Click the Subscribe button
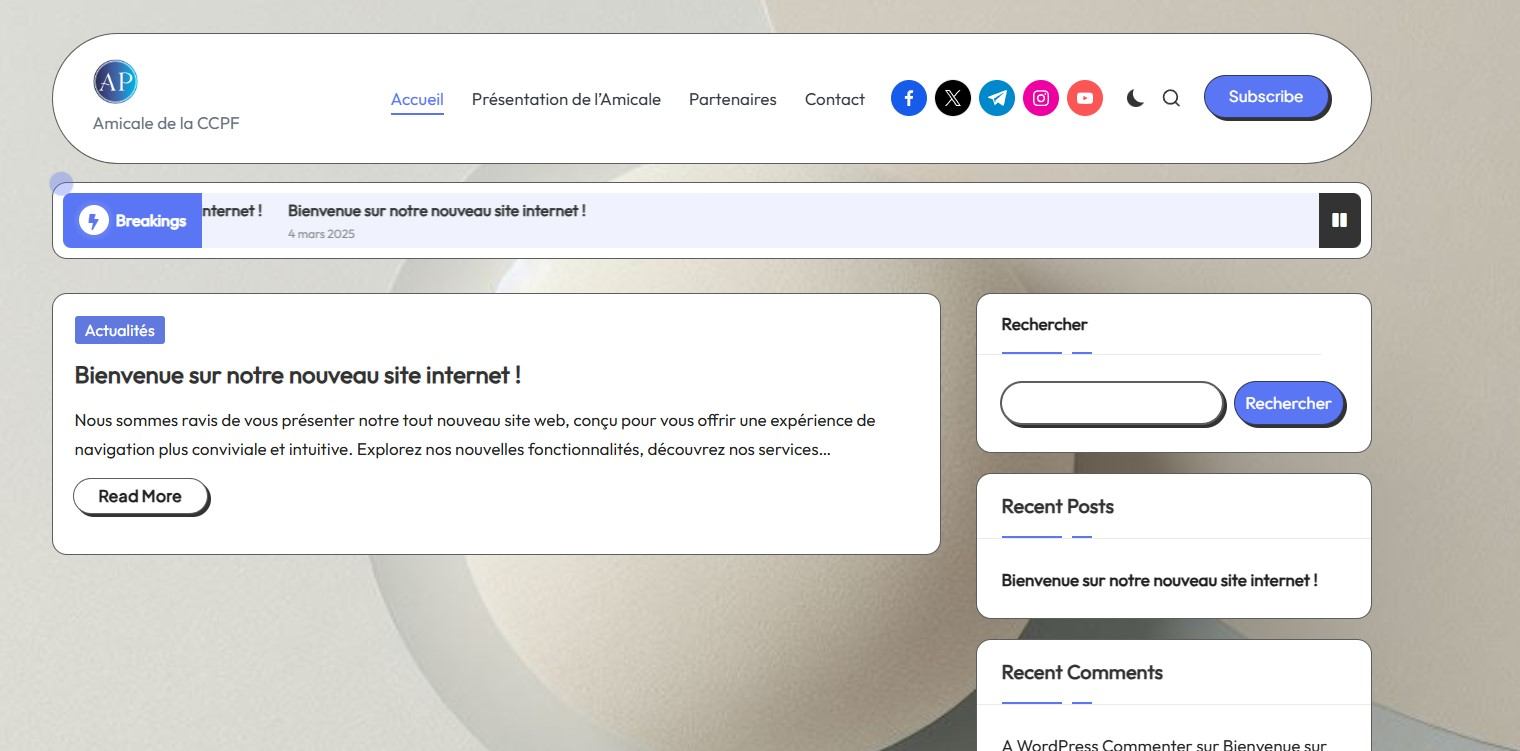 point(1266,97)
